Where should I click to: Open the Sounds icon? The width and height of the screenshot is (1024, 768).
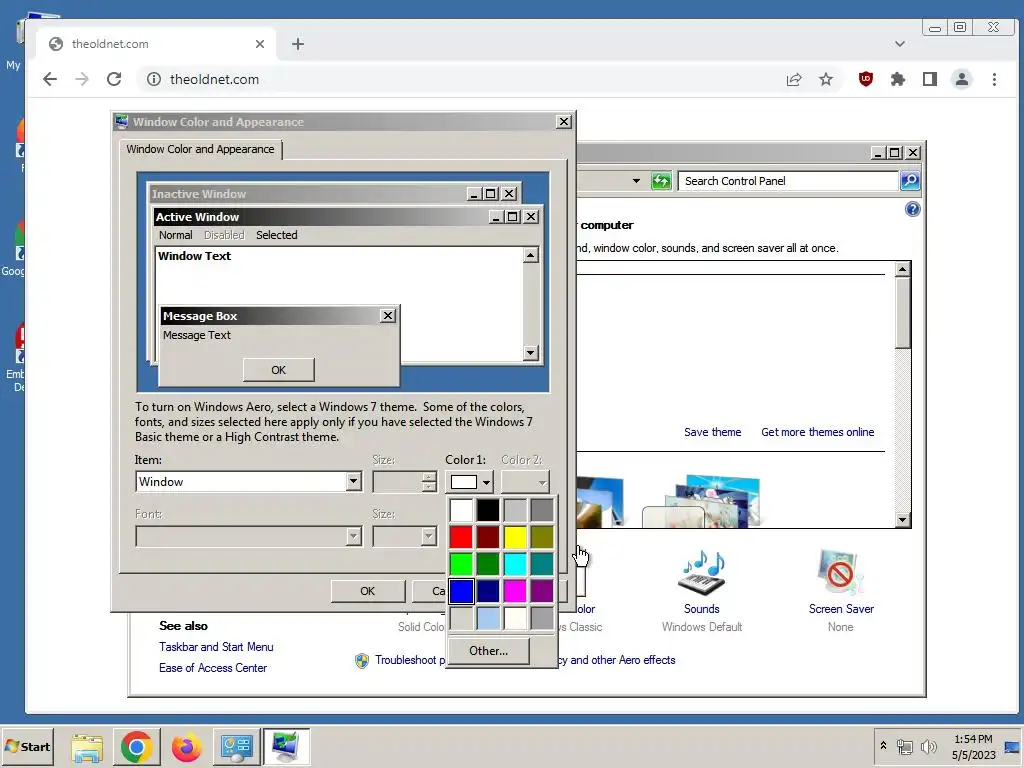coord(702,573)
